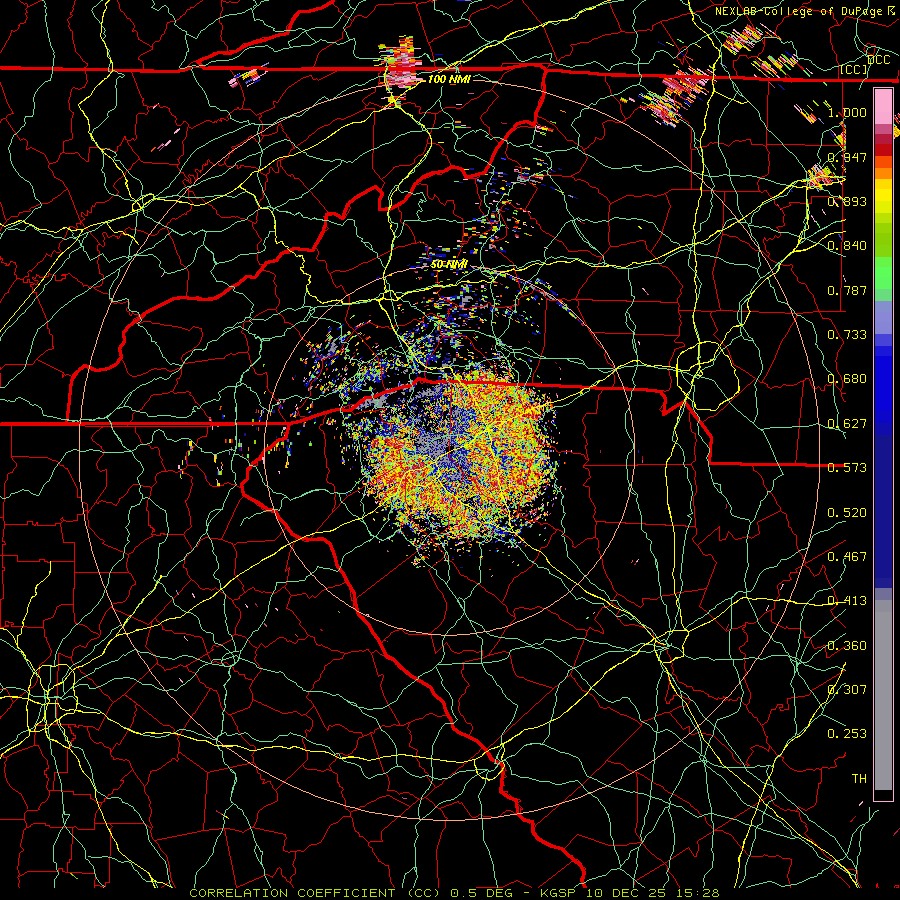
Task: Click the KGSP station ID in the caption
Action: click(560, 893)
